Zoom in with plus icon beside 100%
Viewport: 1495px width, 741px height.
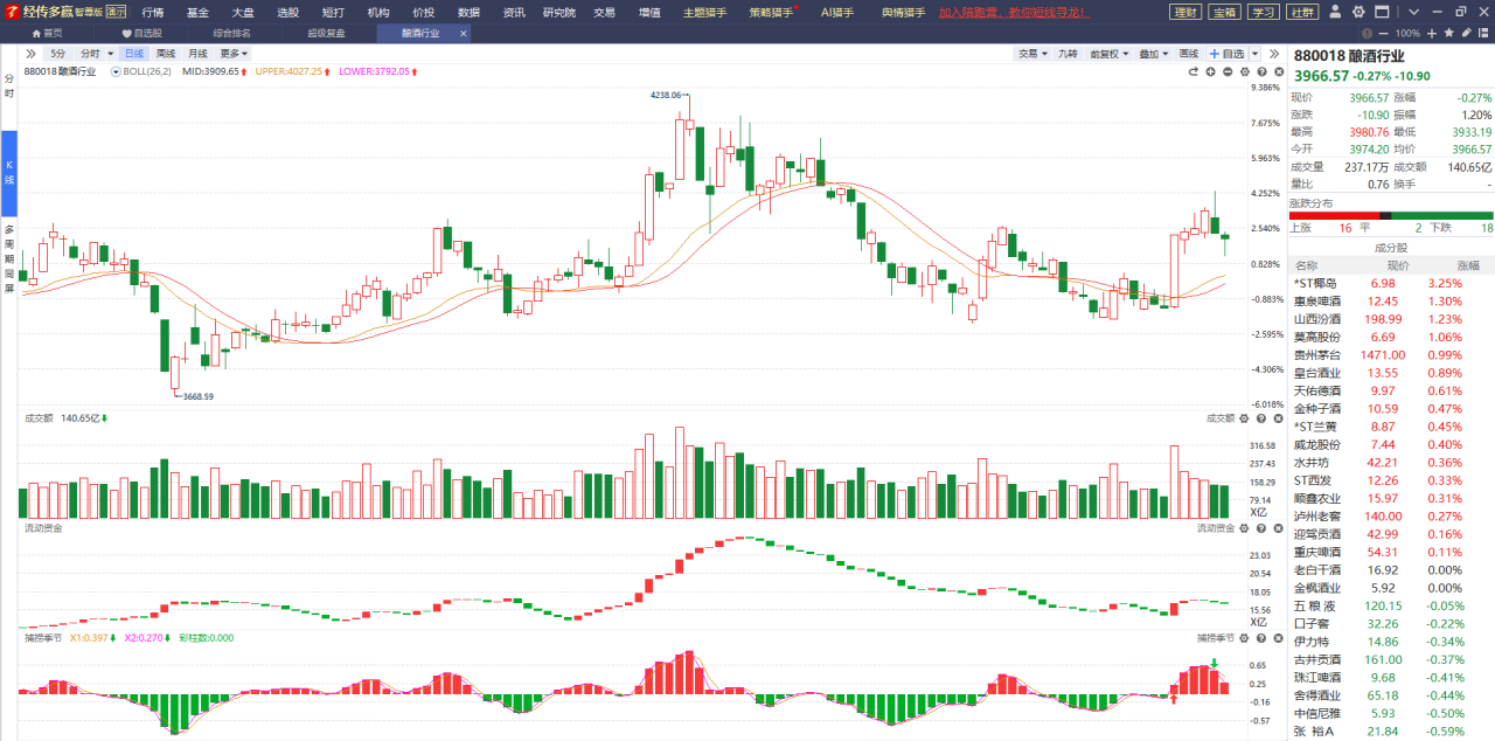click(x=1432, y=33)
